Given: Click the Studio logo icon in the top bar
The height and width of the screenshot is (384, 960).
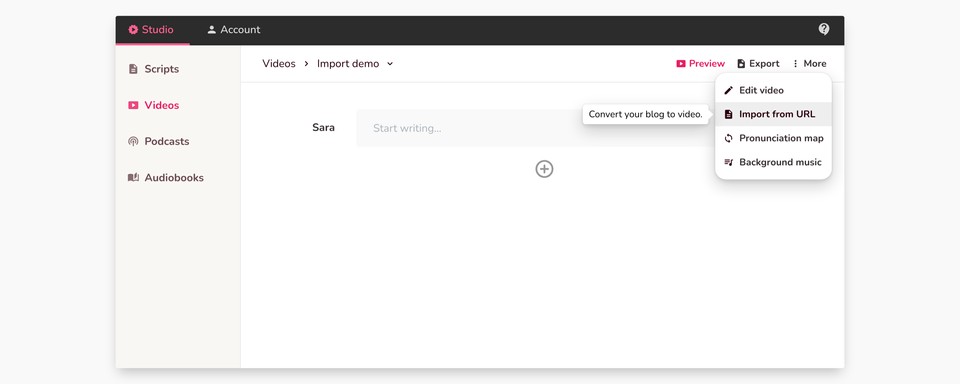Looking at the screenshot, I should (x=133, y=29).
